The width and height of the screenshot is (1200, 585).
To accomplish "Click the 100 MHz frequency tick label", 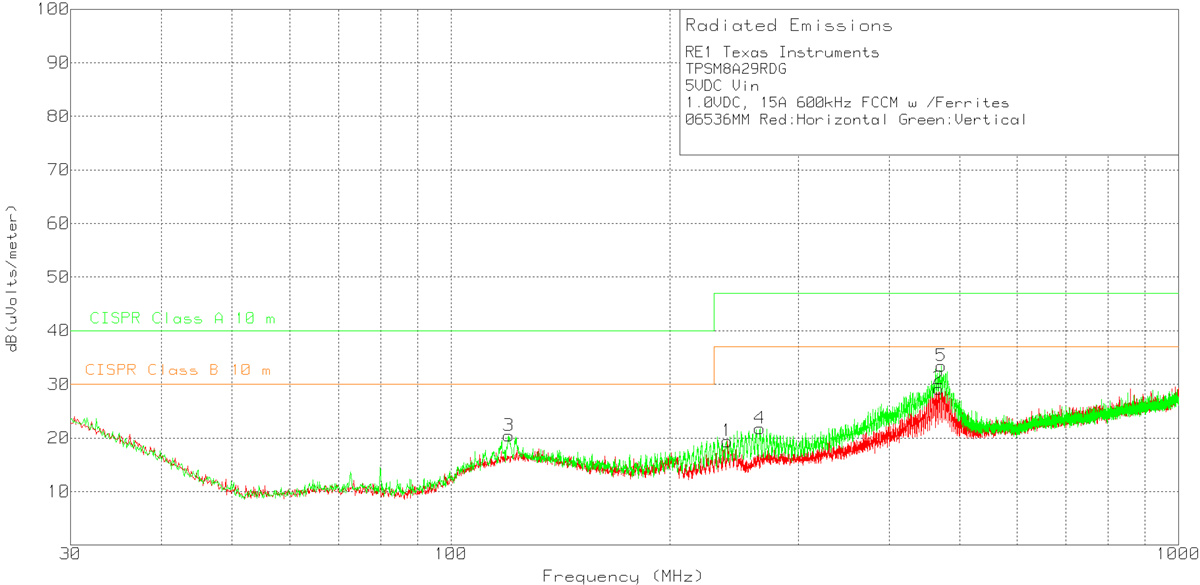I will click(451, 554).
